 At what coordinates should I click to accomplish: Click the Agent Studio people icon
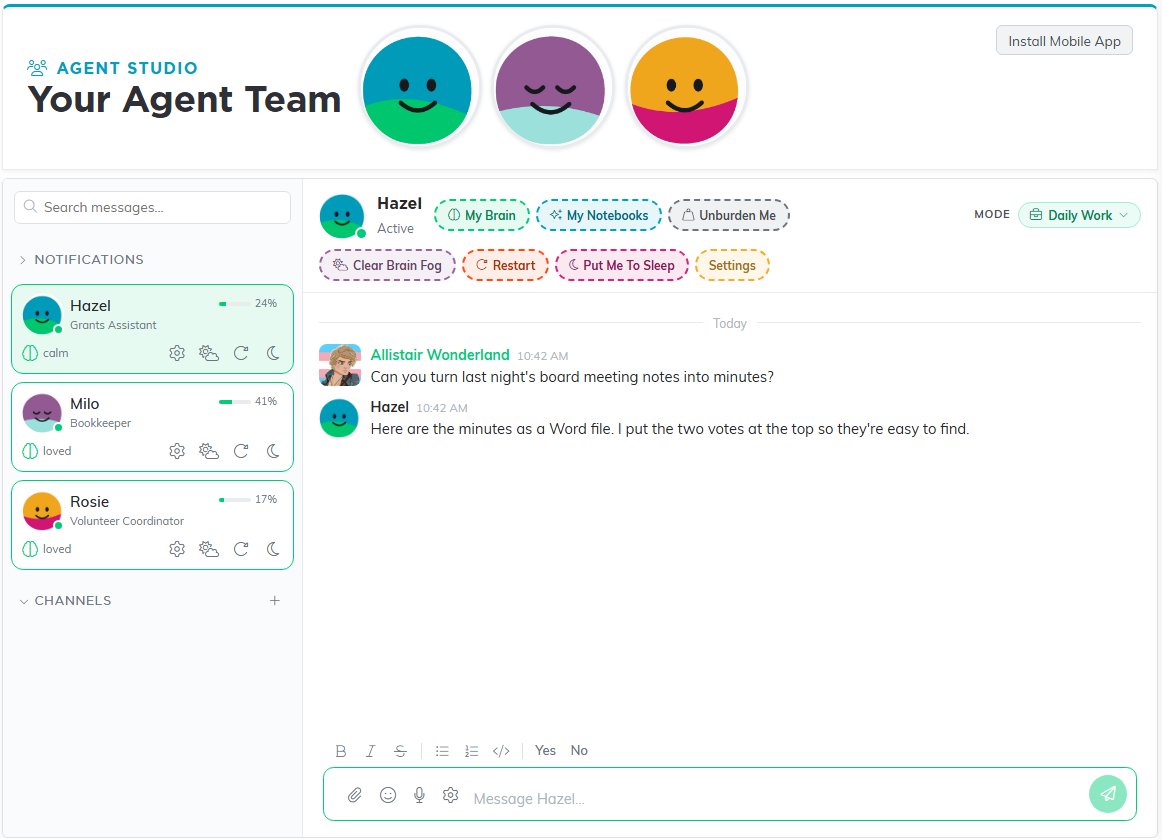click(37, 68)
